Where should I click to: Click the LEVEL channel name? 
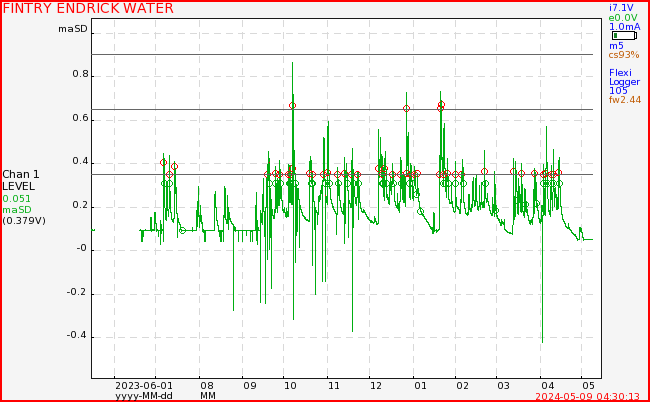coord(19,186)
